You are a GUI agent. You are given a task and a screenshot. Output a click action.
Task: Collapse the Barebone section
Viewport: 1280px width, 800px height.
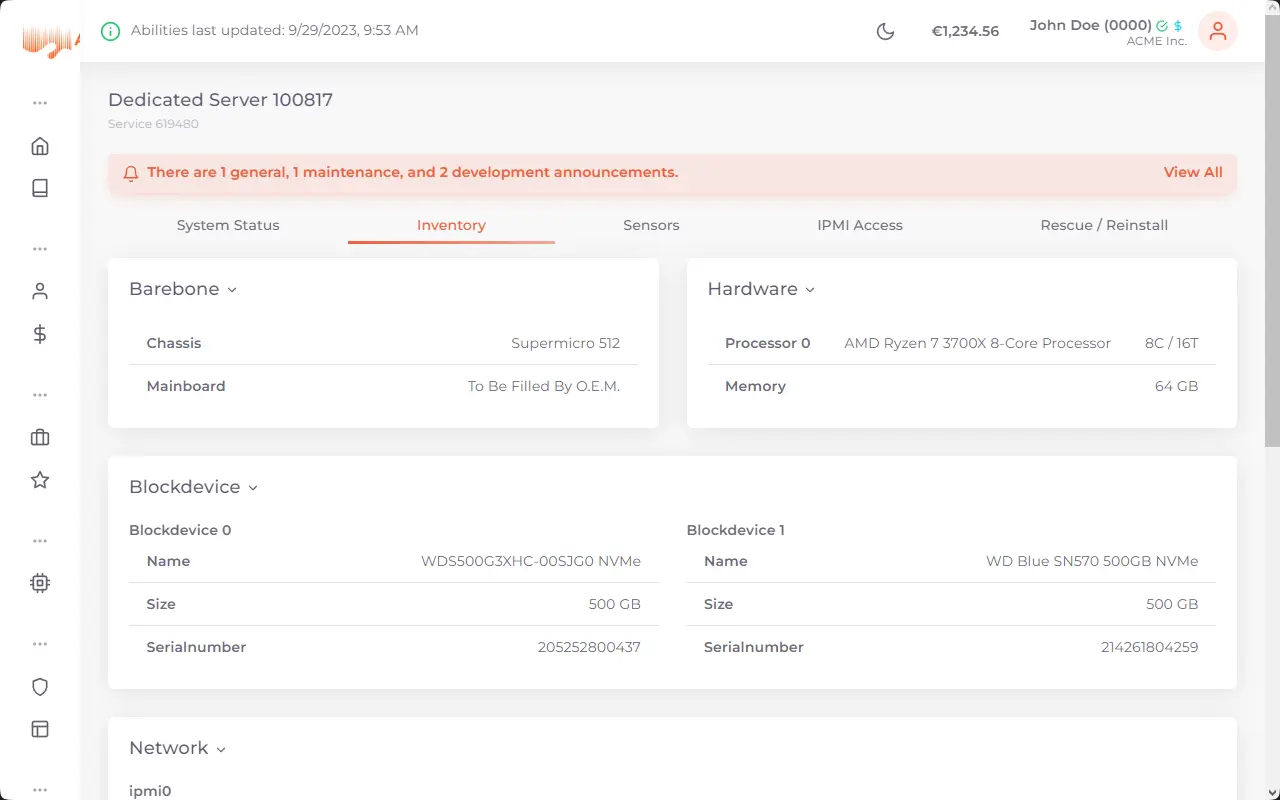(x=183, y=289)
